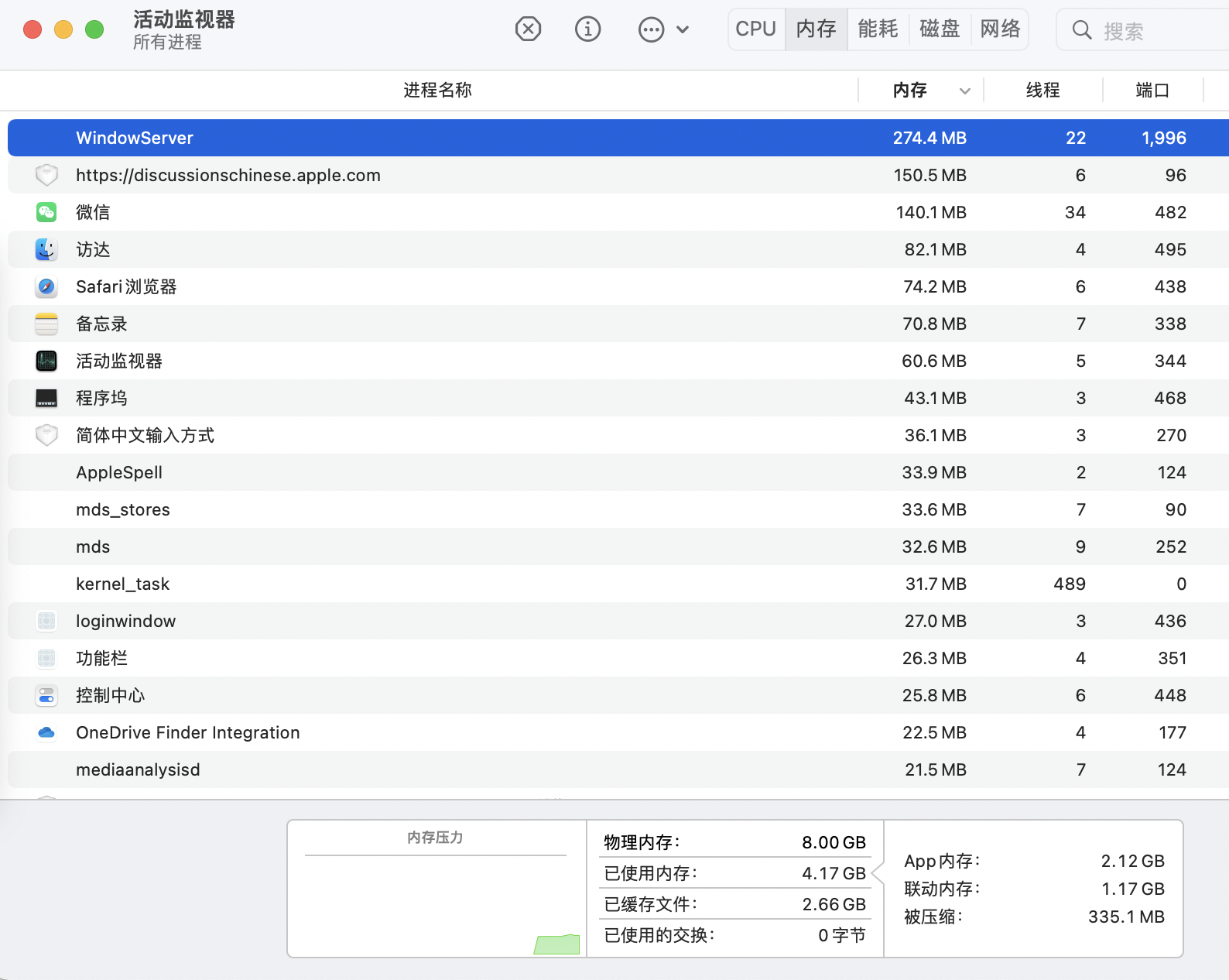Viewport: 1229px width, 980px height.
Task: Switch to the Energy (能耗) tab
Action: (x=878, y=29)
